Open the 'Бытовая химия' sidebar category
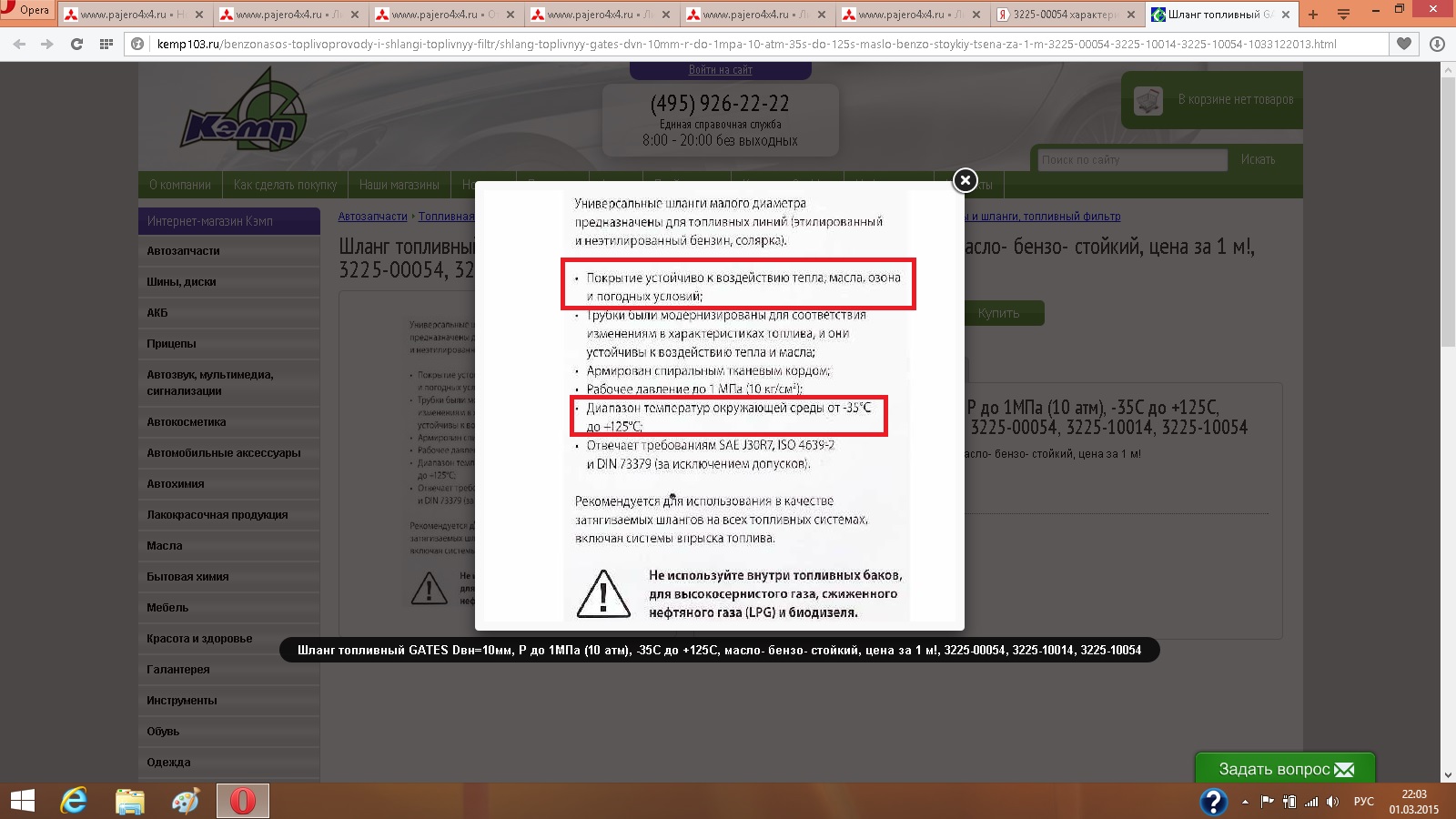 pyautogui.click(x=229, y=577)
